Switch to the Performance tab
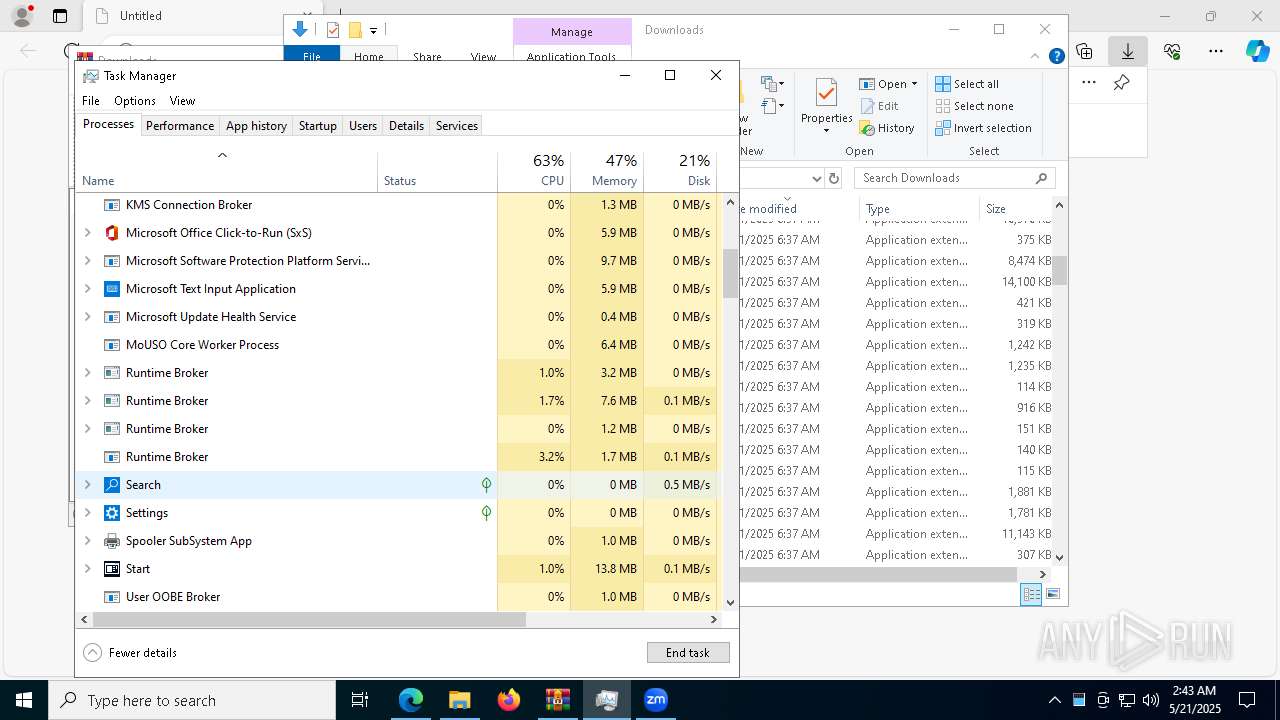Screen dimensions: 1280x720 [180, 126]
